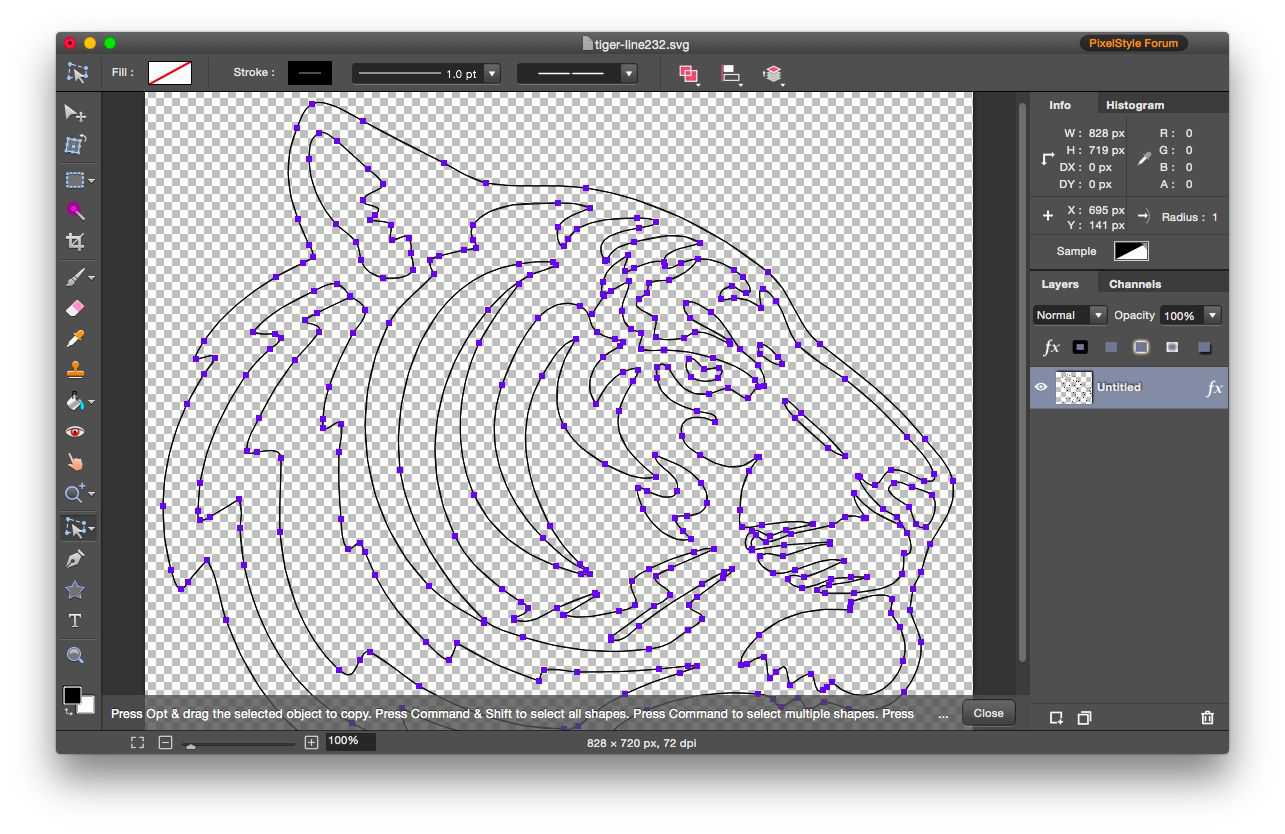Image resolution: width=1285 pixels, height=834 pixels.
Task: Switch to the Info tab
Action: (1060, 104)
